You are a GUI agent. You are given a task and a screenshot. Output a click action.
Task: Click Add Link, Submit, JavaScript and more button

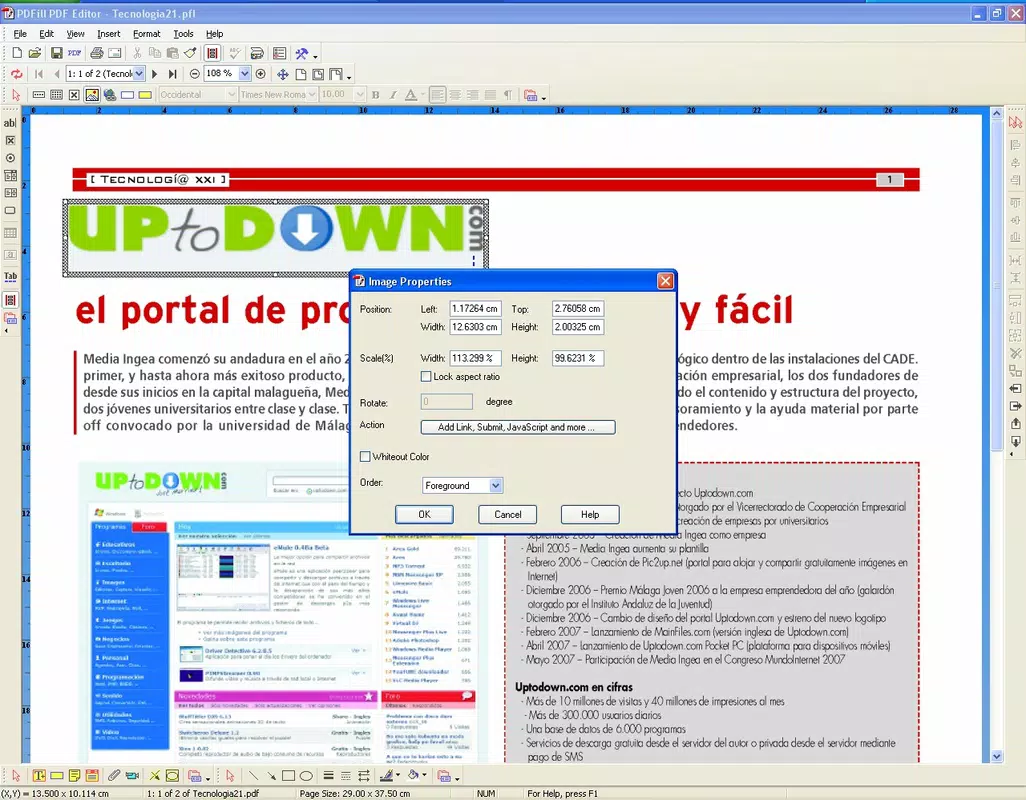518,427
